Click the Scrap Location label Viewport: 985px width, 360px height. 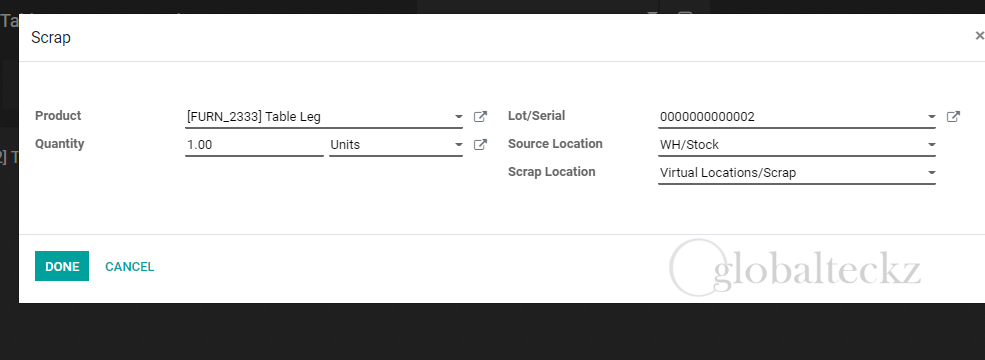pyautogui.click(x=552, y=172)
